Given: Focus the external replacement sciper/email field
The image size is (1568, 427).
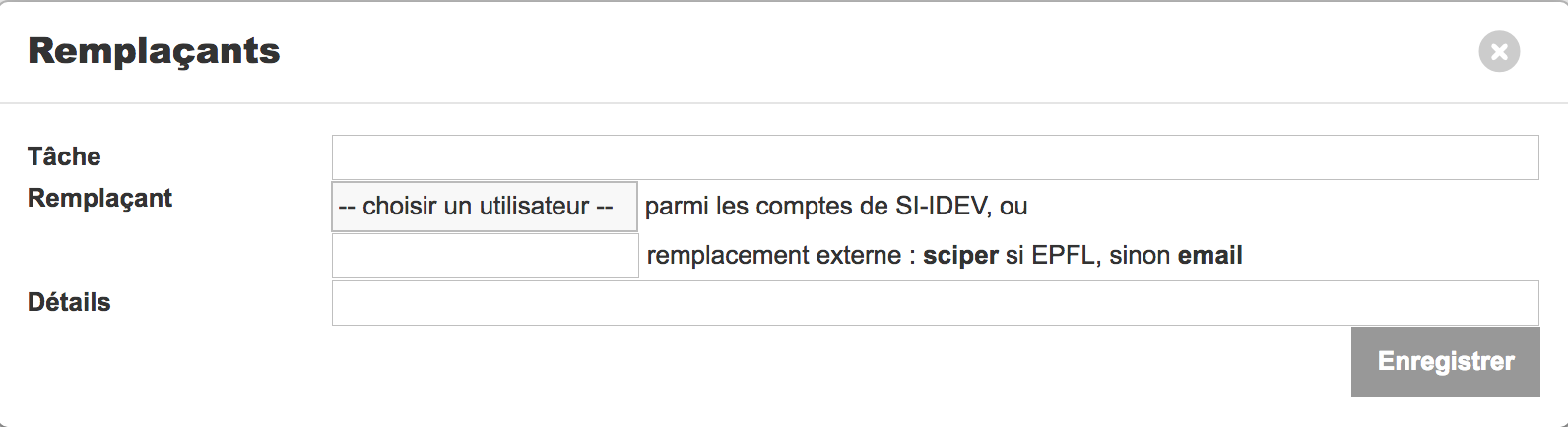Looking at the screenshot, I should point(486,256).
